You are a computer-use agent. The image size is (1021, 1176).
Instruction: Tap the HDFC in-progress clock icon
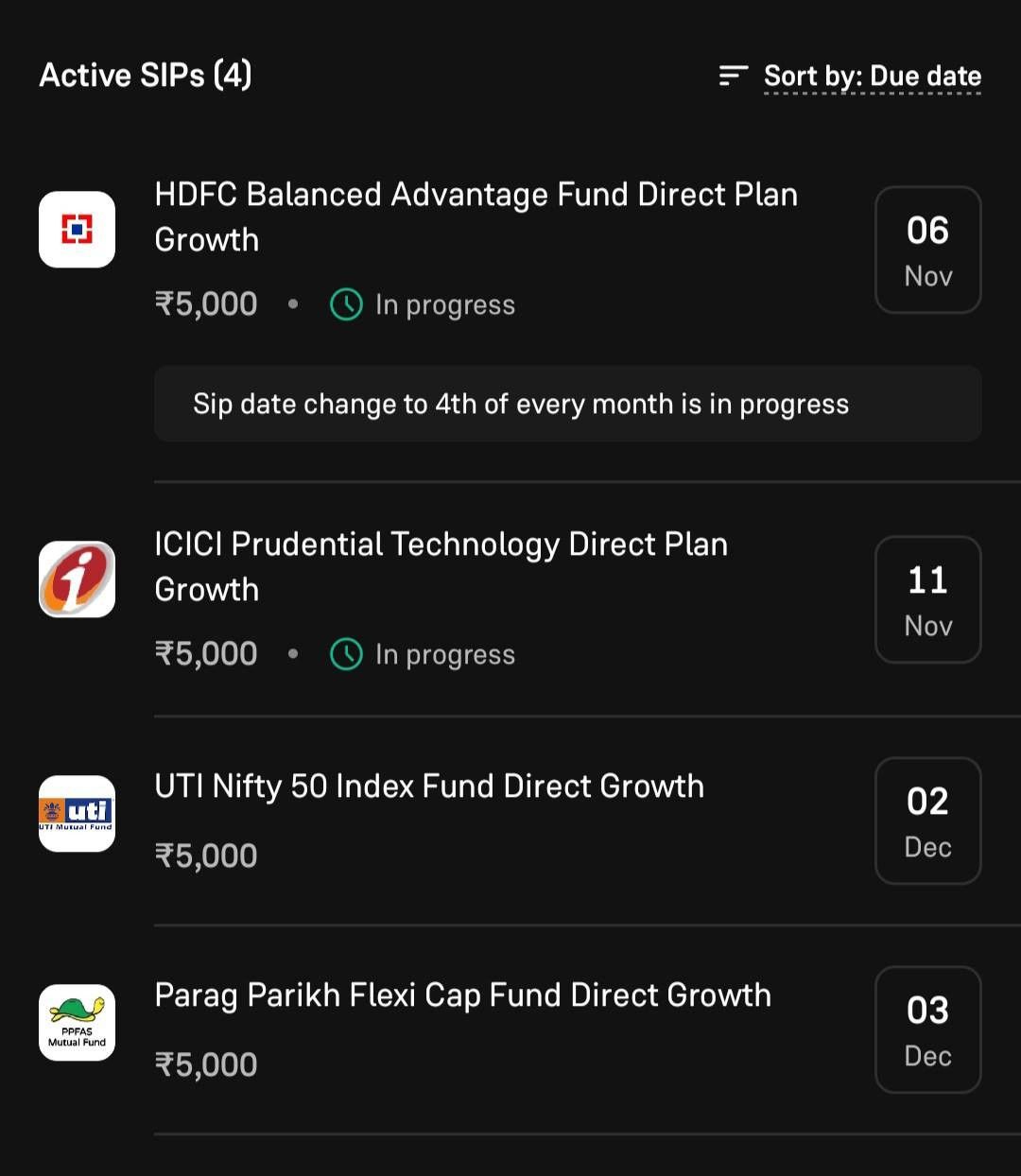tap(346, 304)
